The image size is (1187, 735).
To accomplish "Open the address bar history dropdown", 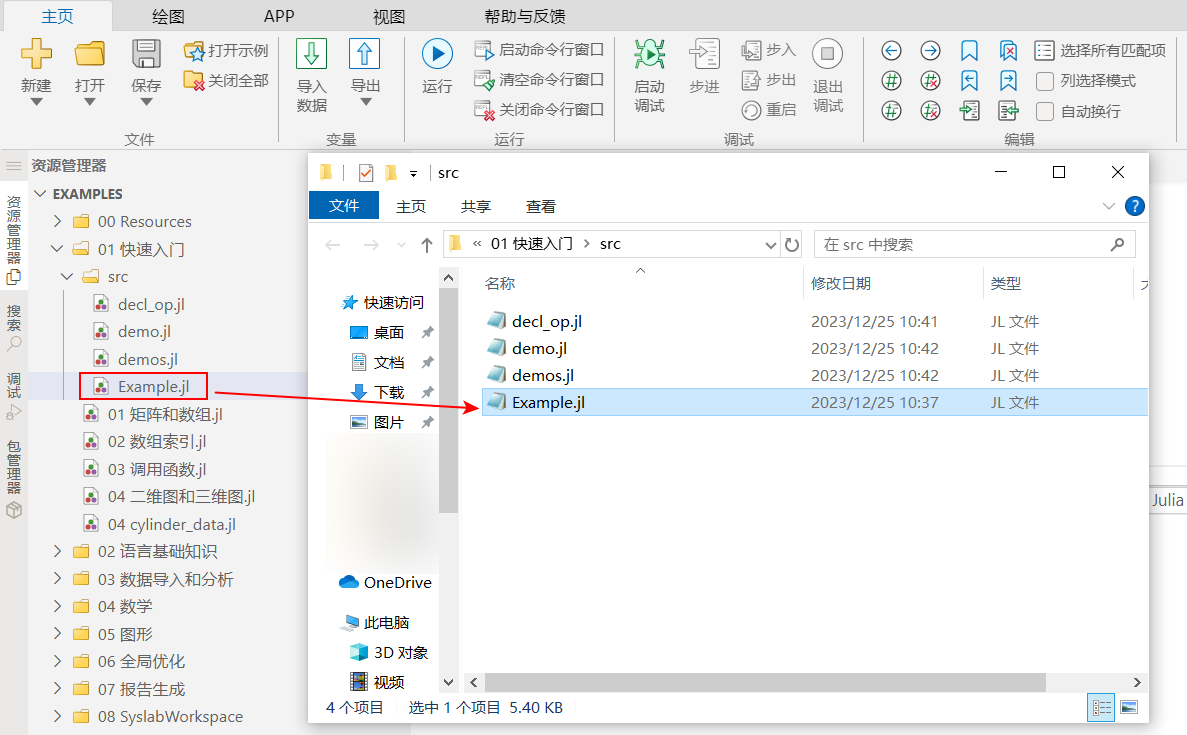I will click(x=770, y=244).
